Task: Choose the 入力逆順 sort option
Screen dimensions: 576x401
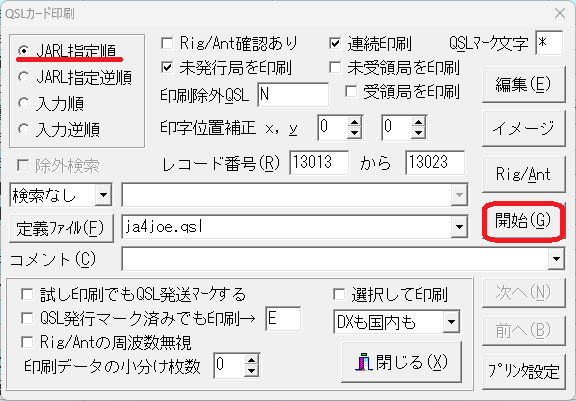Action: [x=24, y=129]
